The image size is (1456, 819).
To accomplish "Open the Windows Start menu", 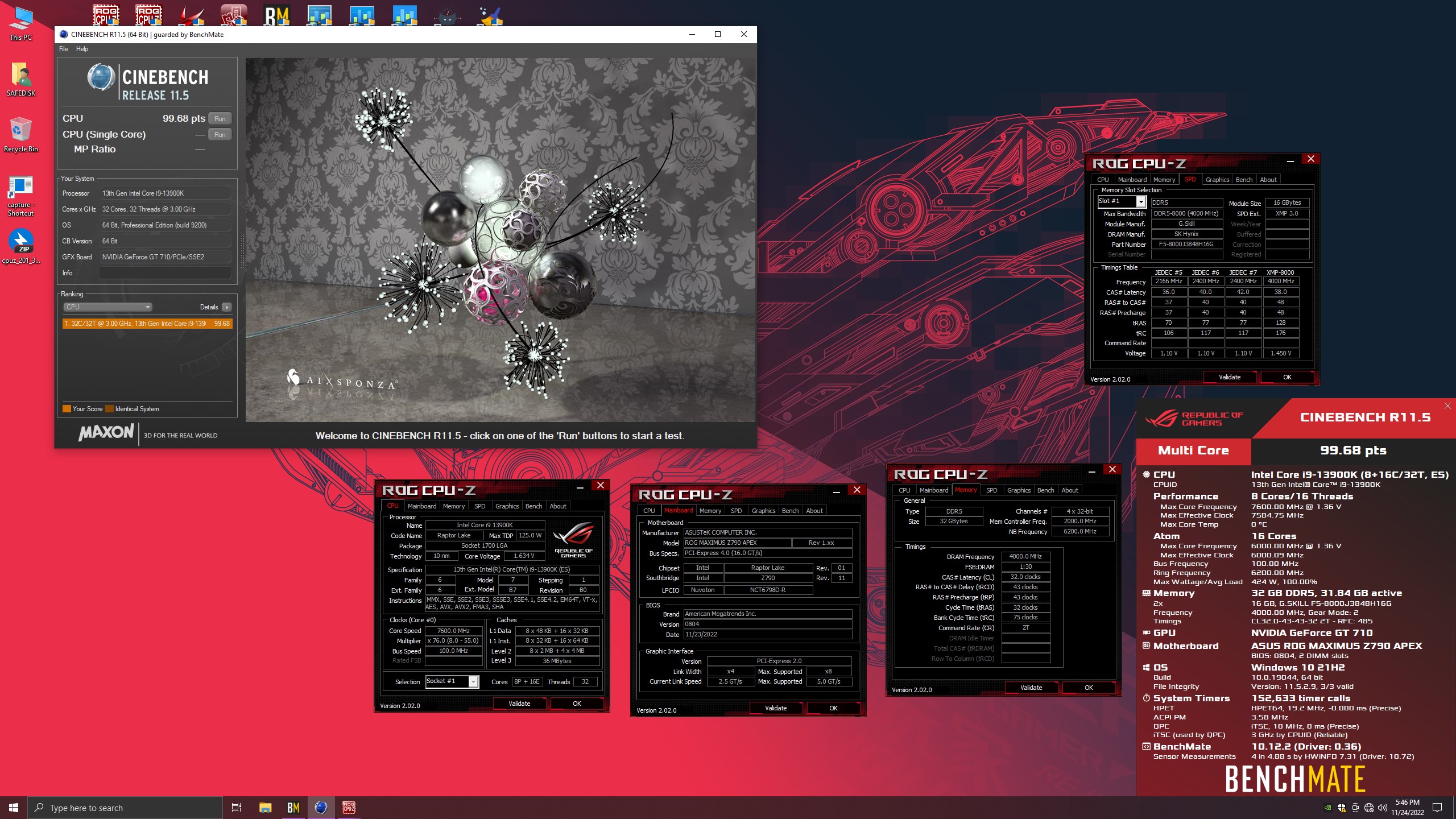I will [x=14, y=808].
